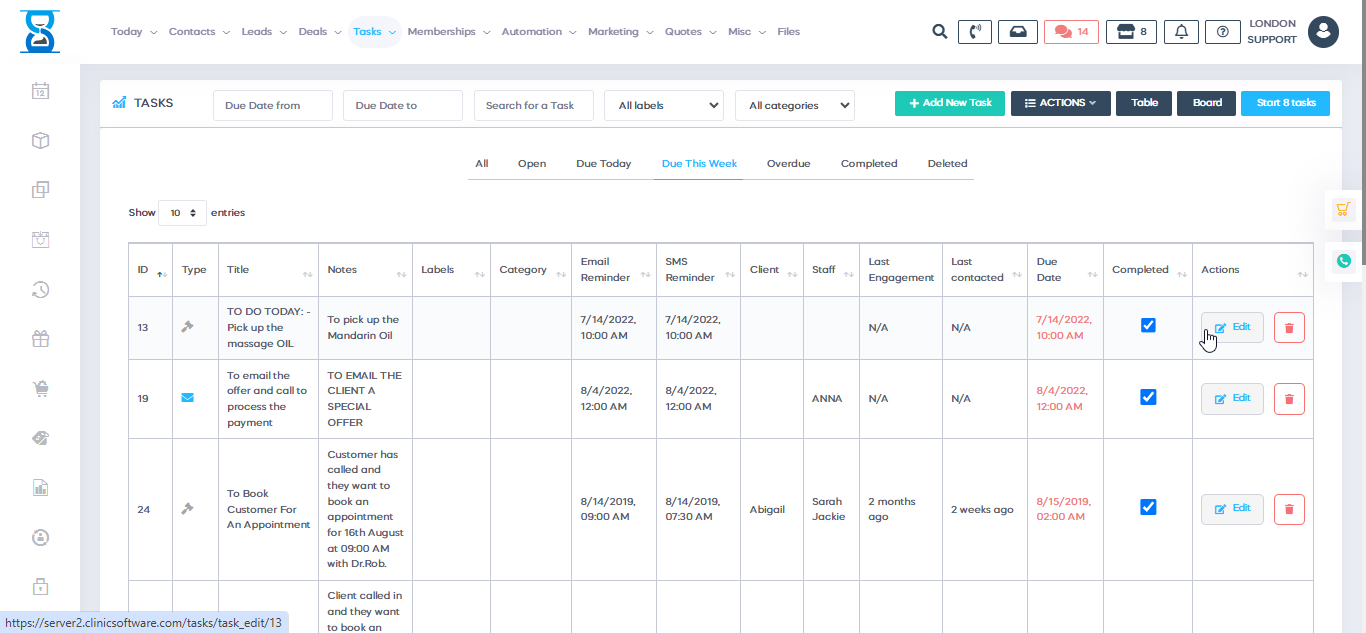Open the inbox tray icon

coord(1018,32)
